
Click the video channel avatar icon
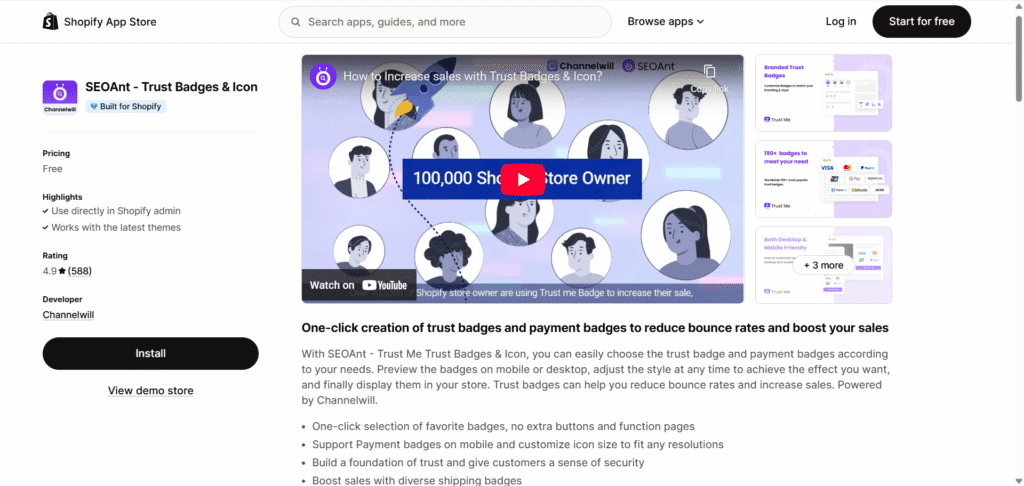click(323, 76)
